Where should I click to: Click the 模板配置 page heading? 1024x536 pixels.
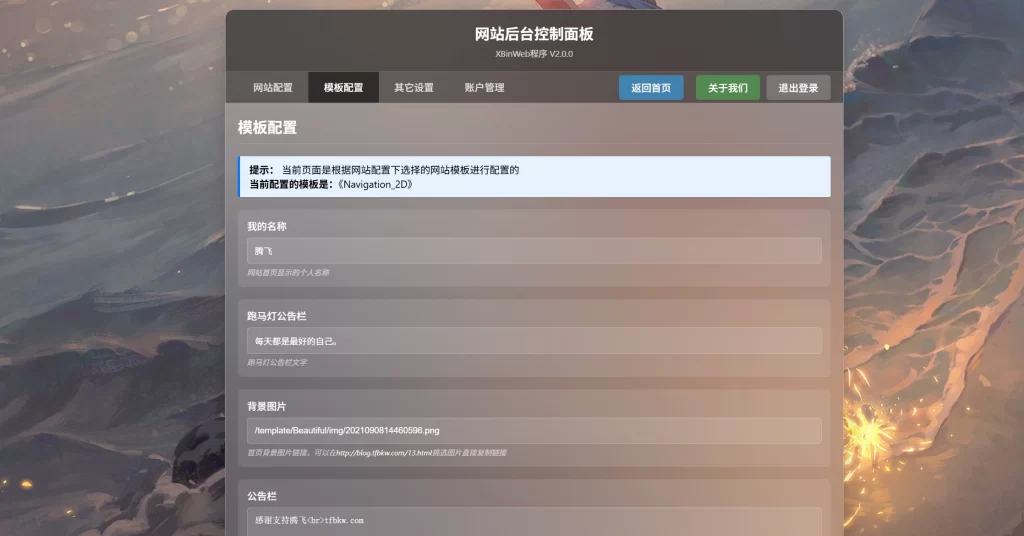point(267,128)
